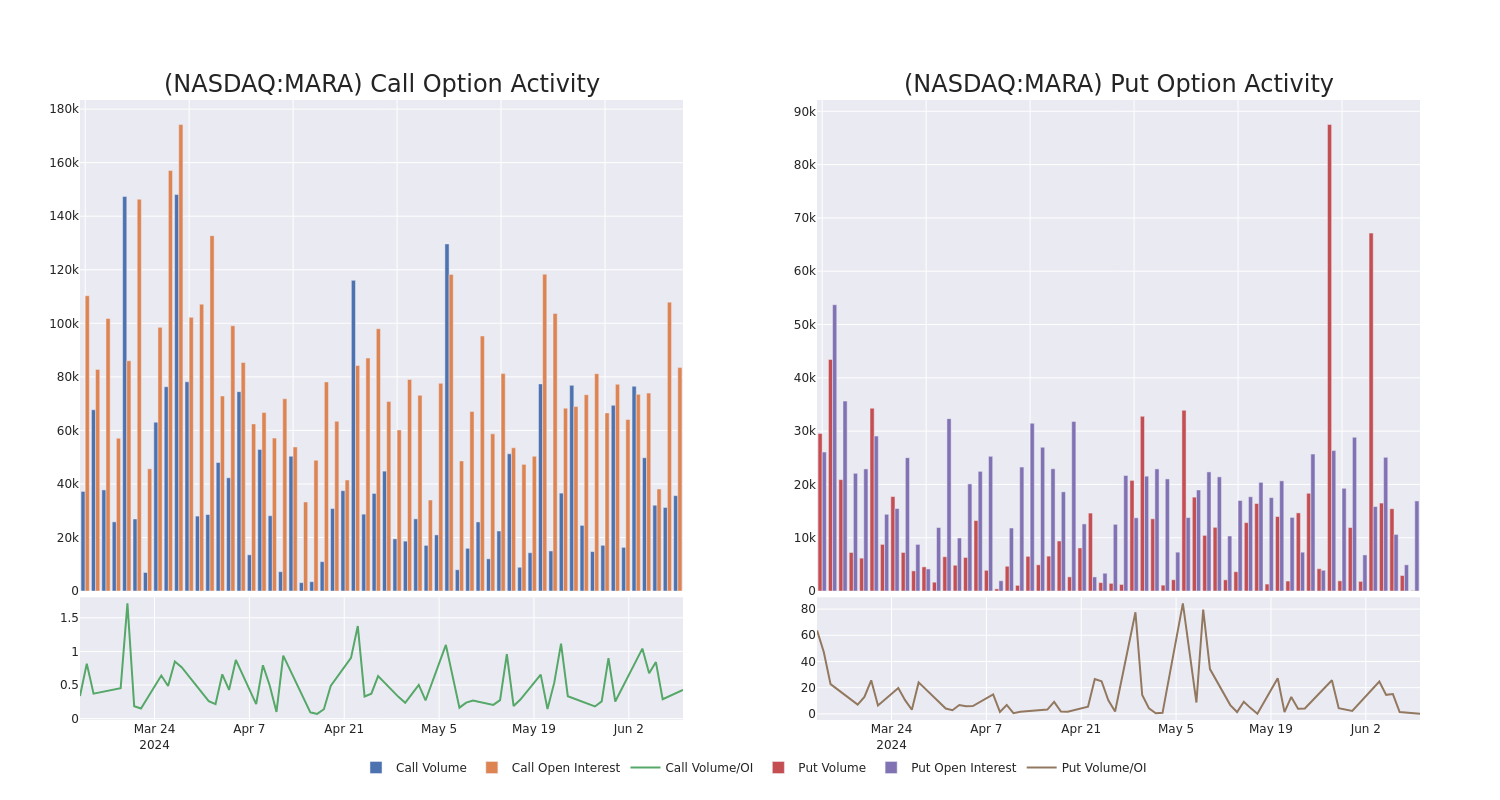Click the 'Put Volume/OI' legend label
The height and width of the screenshot is (800, 1500).
[x=1104, y=768]
